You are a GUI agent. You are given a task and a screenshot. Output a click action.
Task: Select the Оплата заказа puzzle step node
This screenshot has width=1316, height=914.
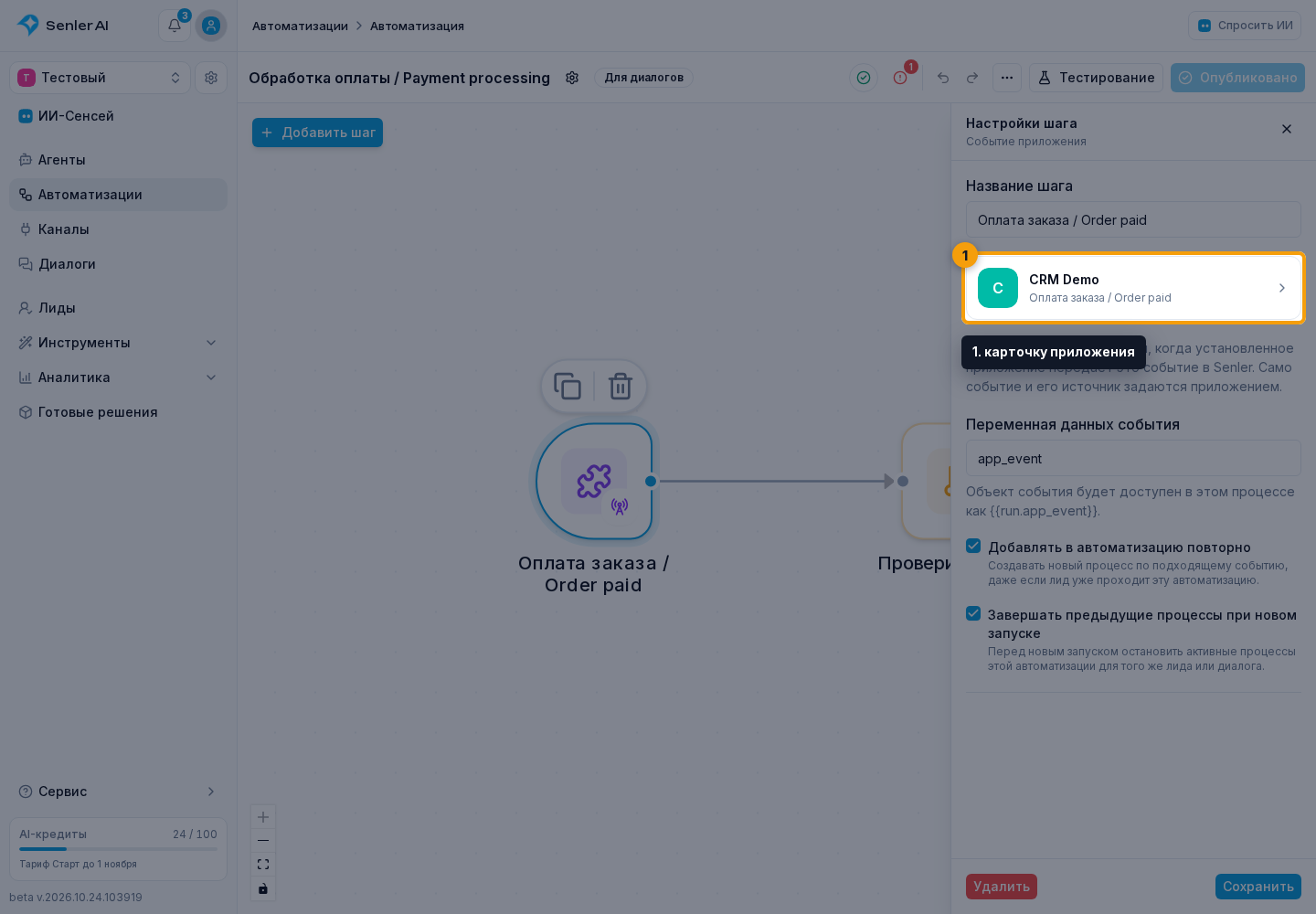tap(594, 481)
